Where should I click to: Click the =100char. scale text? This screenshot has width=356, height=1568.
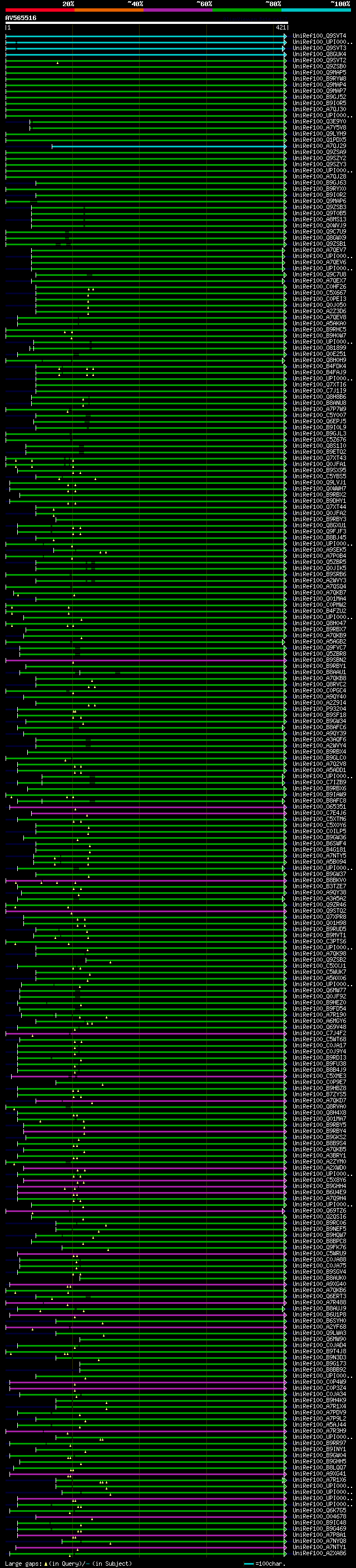[271, 1564]
